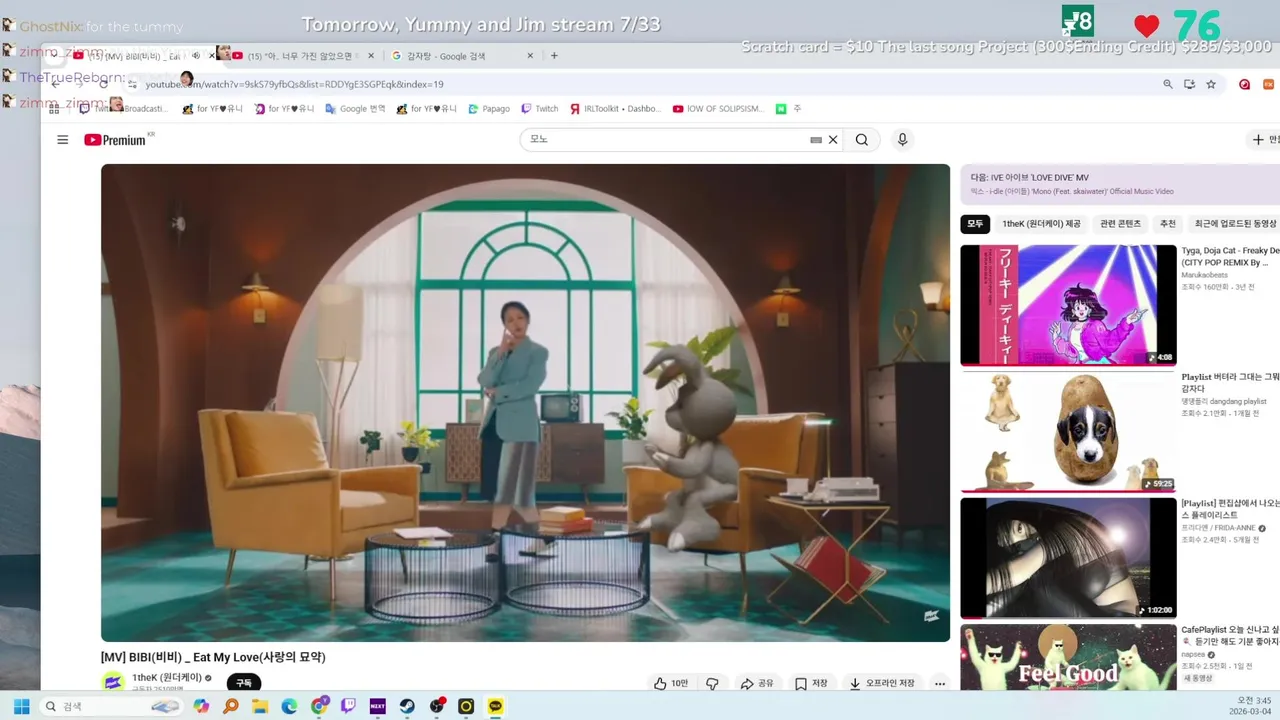Go to YouTube Premium home logo

117,140
